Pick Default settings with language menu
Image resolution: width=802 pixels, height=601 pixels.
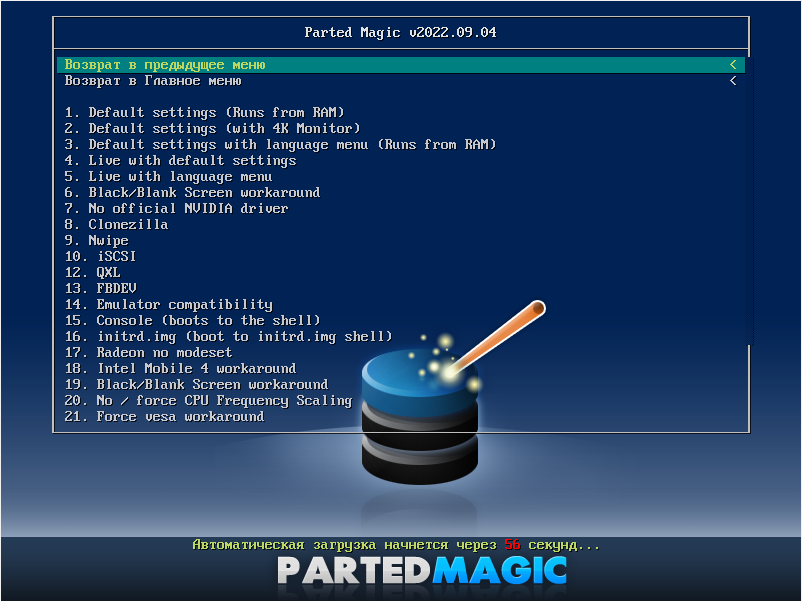(x=280, y=145)
